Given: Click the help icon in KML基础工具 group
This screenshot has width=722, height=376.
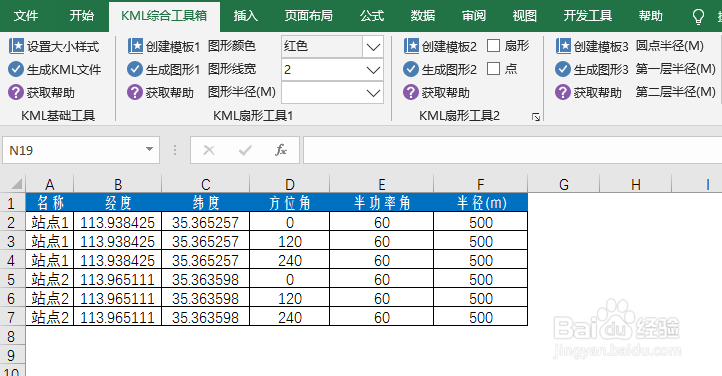Looking at the screenshot, I should 16,93.
